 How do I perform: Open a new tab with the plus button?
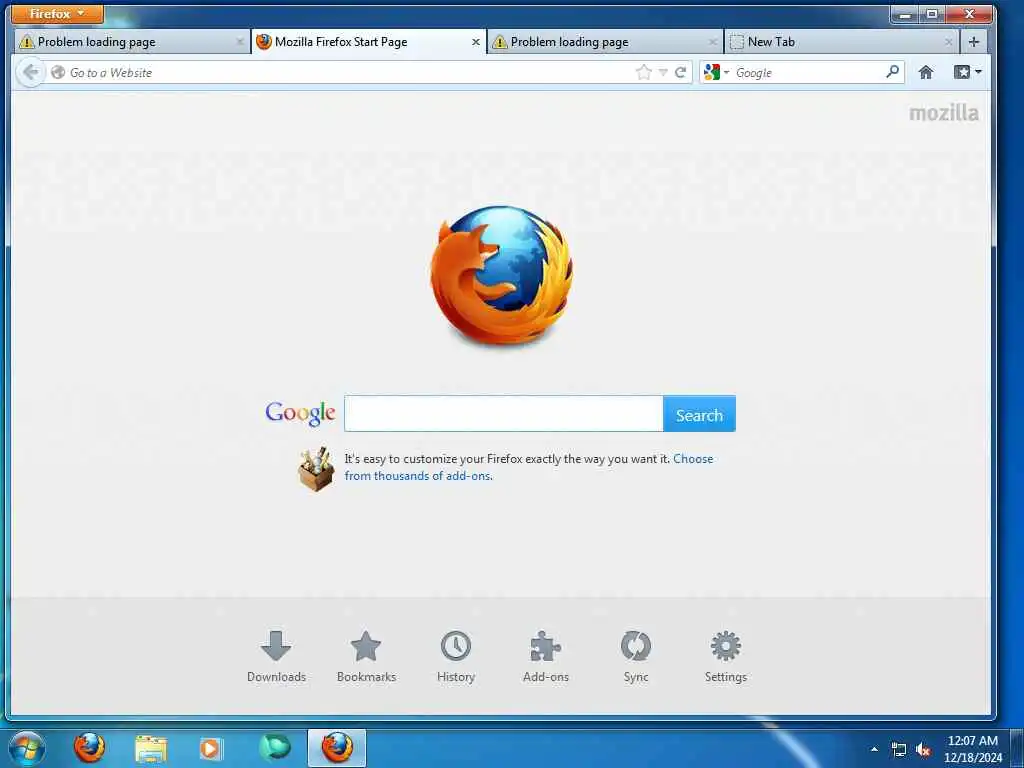974,42
